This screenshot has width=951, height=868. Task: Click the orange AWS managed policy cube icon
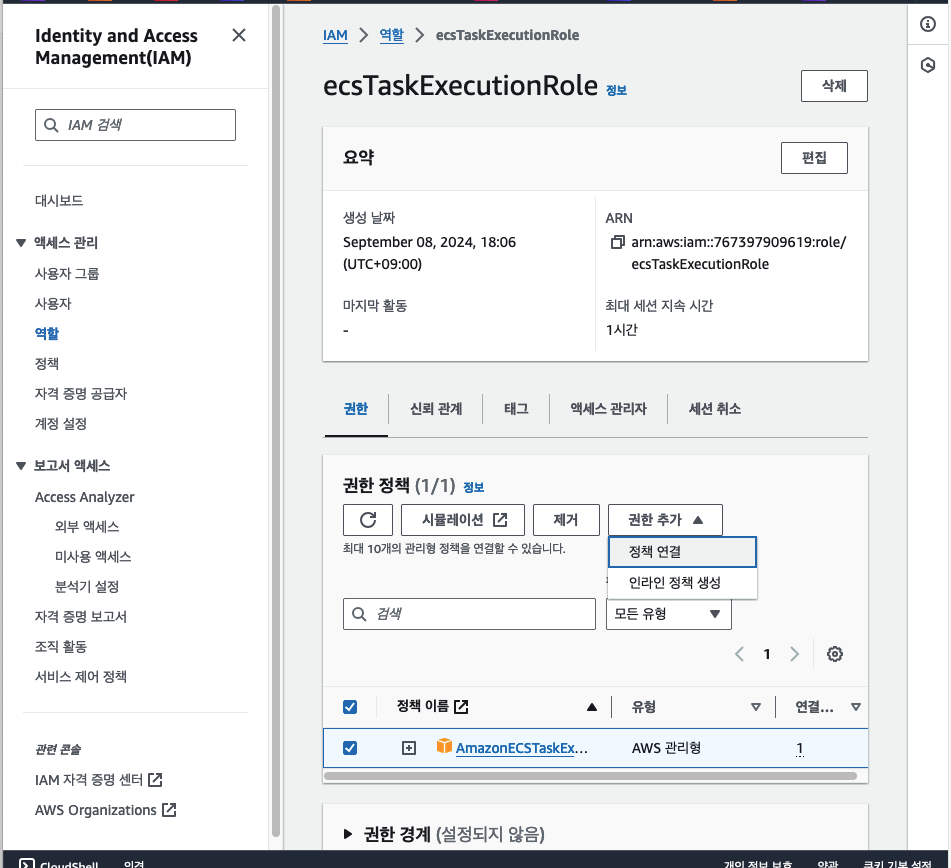tap(444, 745)
